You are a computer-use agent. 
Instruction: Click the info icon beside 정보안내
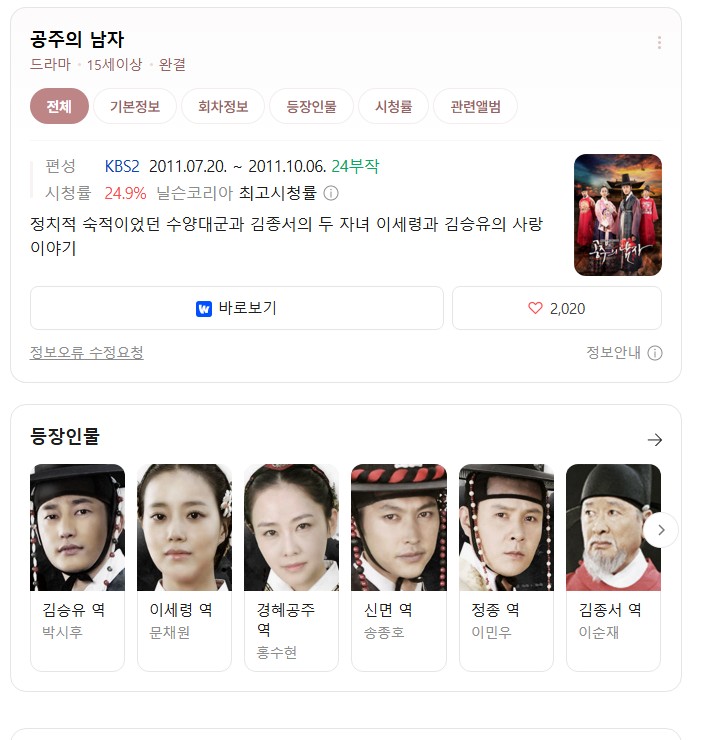point(654,353)
